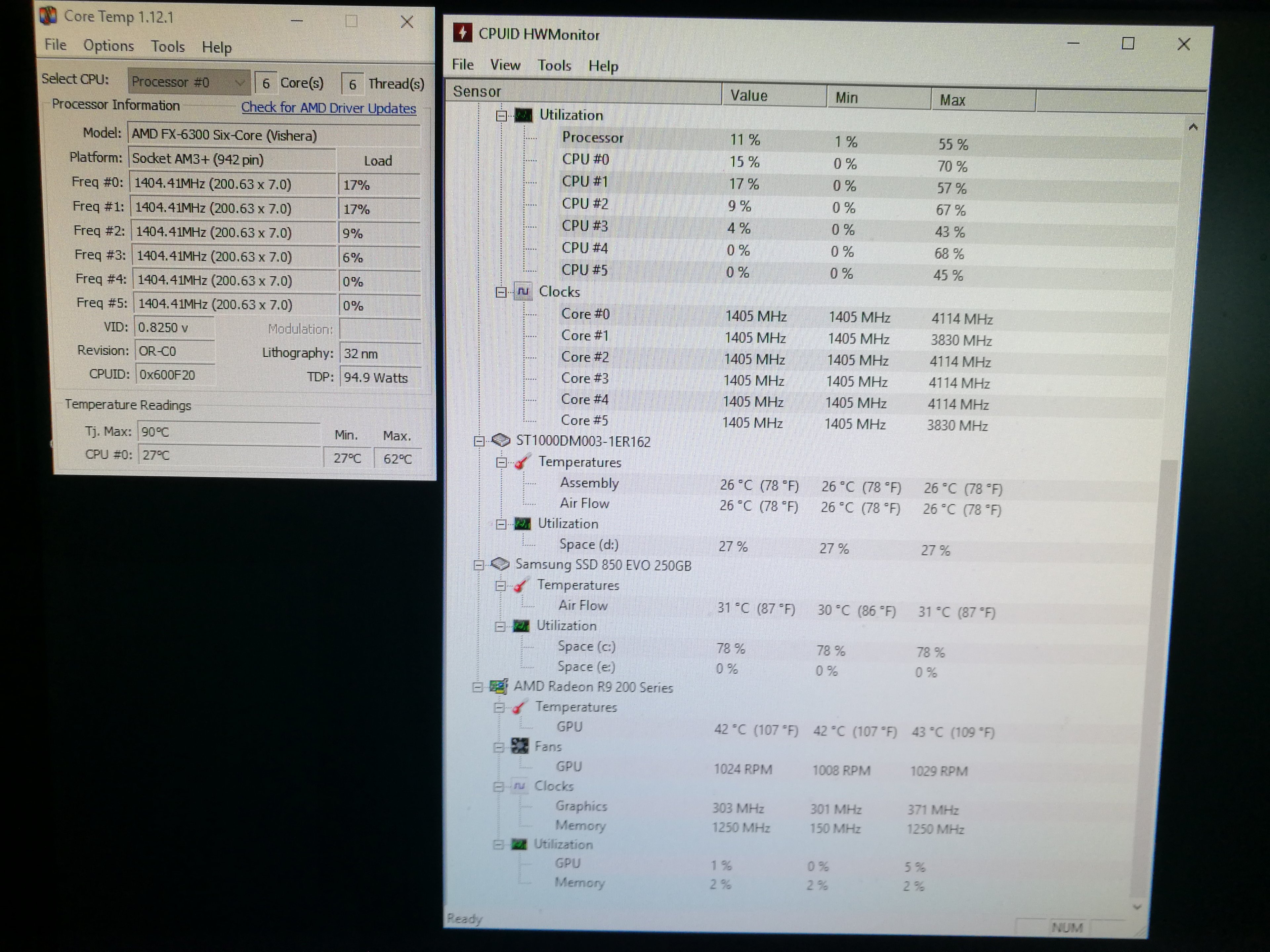Click the CPU Clocks waveform icon
Viewport: 1270px width, 952px height.
click(523, 292)
